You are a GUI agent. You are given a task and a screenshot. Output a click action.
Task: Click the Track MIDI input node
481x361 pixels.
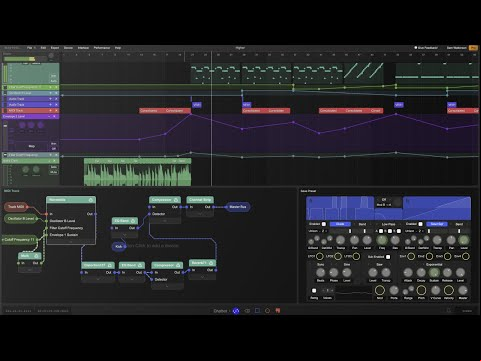pos(16,207)
